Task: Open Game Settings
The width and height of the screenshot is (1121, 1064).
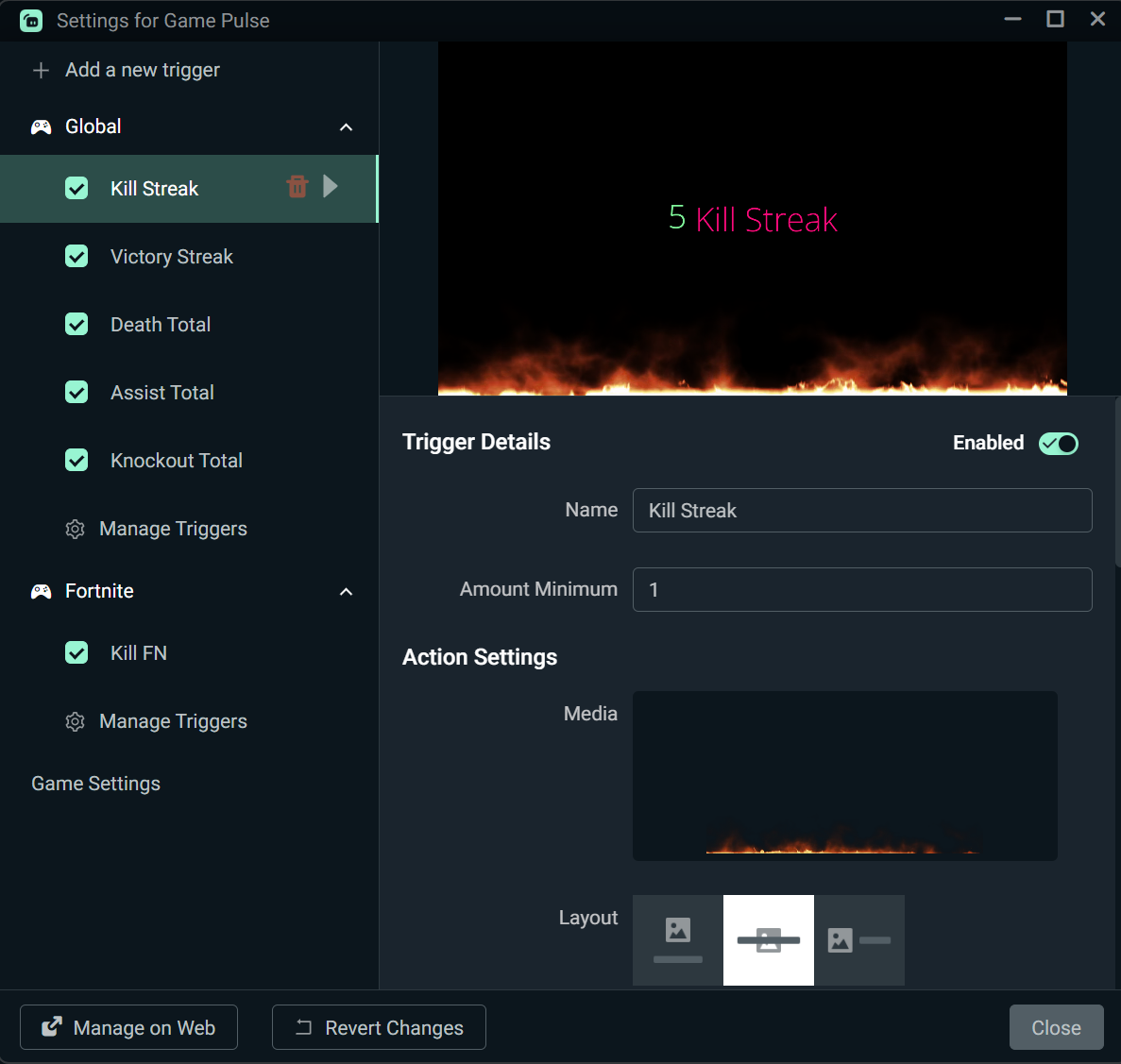Action: pos(95,783)
